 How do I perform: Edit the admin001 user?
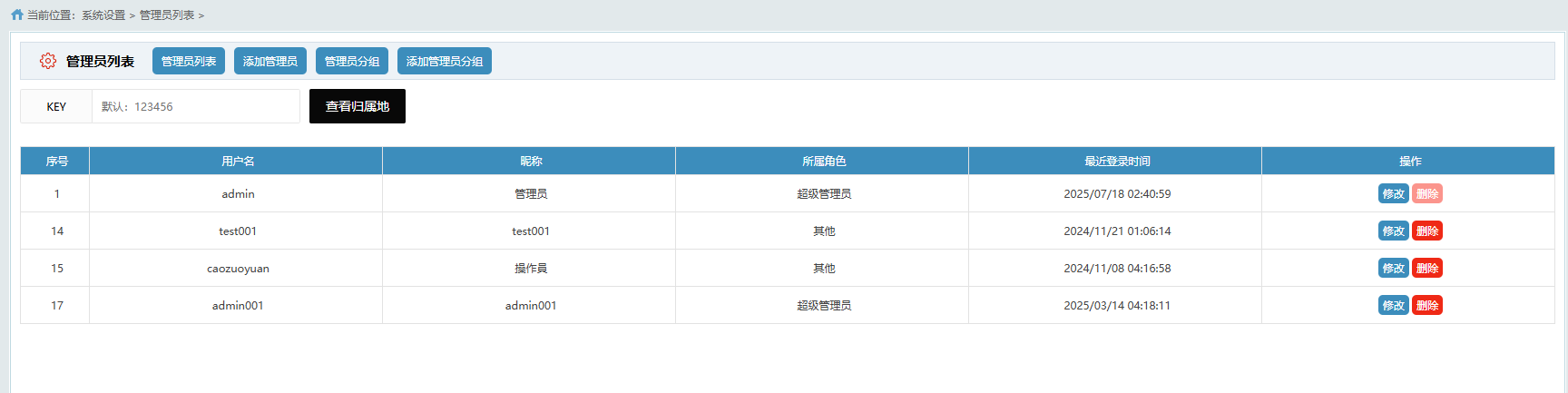(x=1394, y=305)
